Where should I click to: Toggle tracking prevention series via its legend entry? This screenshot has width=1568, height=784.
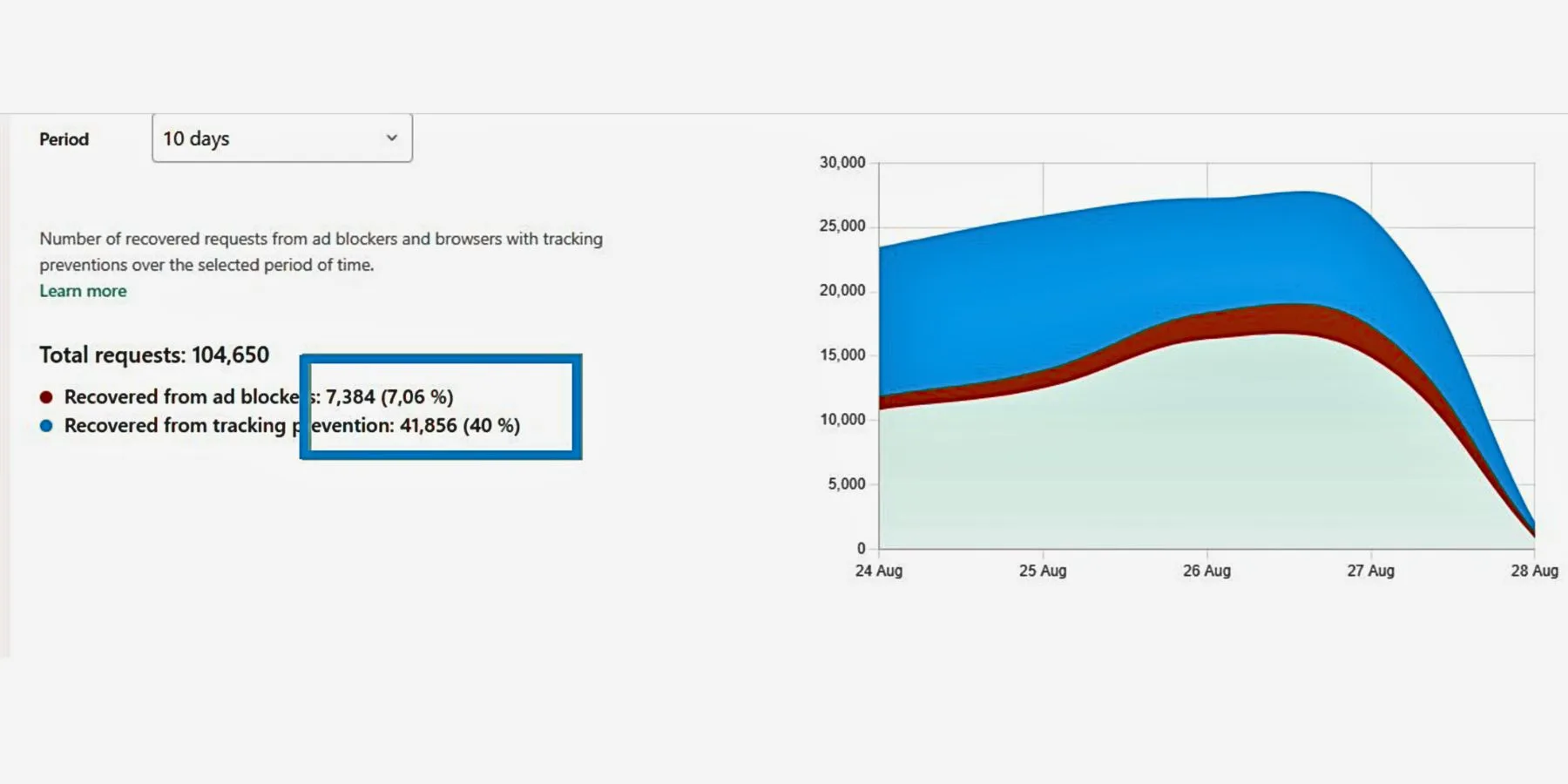(x=174, y=426)
